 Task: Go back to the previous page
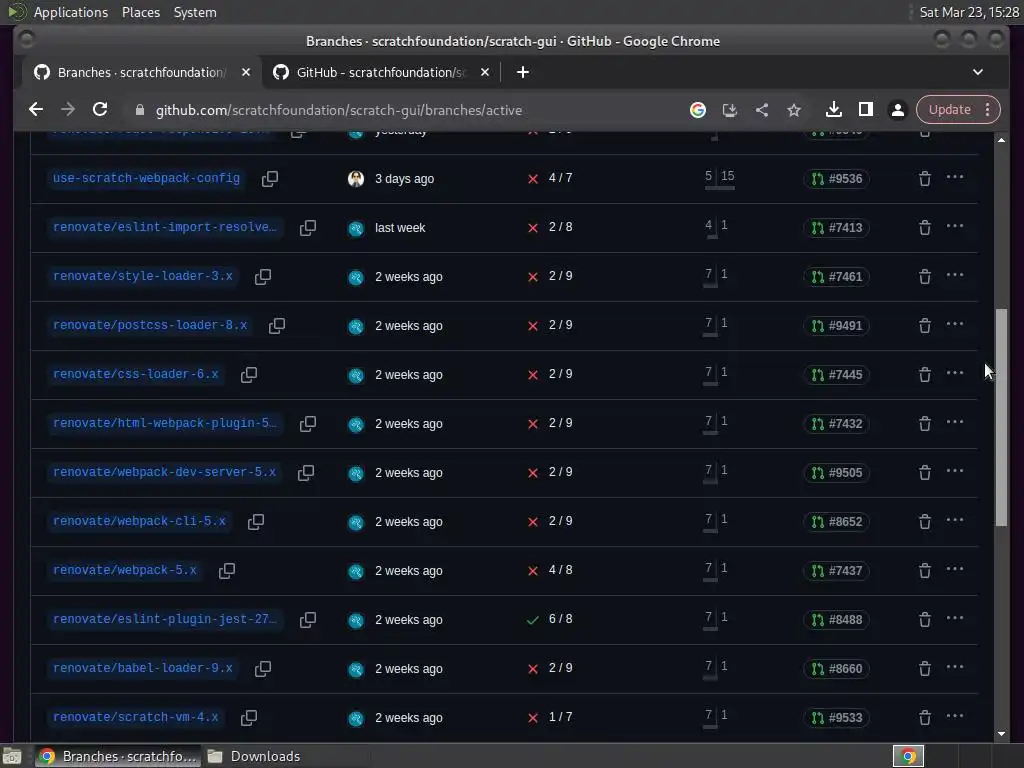click(36, 110)
